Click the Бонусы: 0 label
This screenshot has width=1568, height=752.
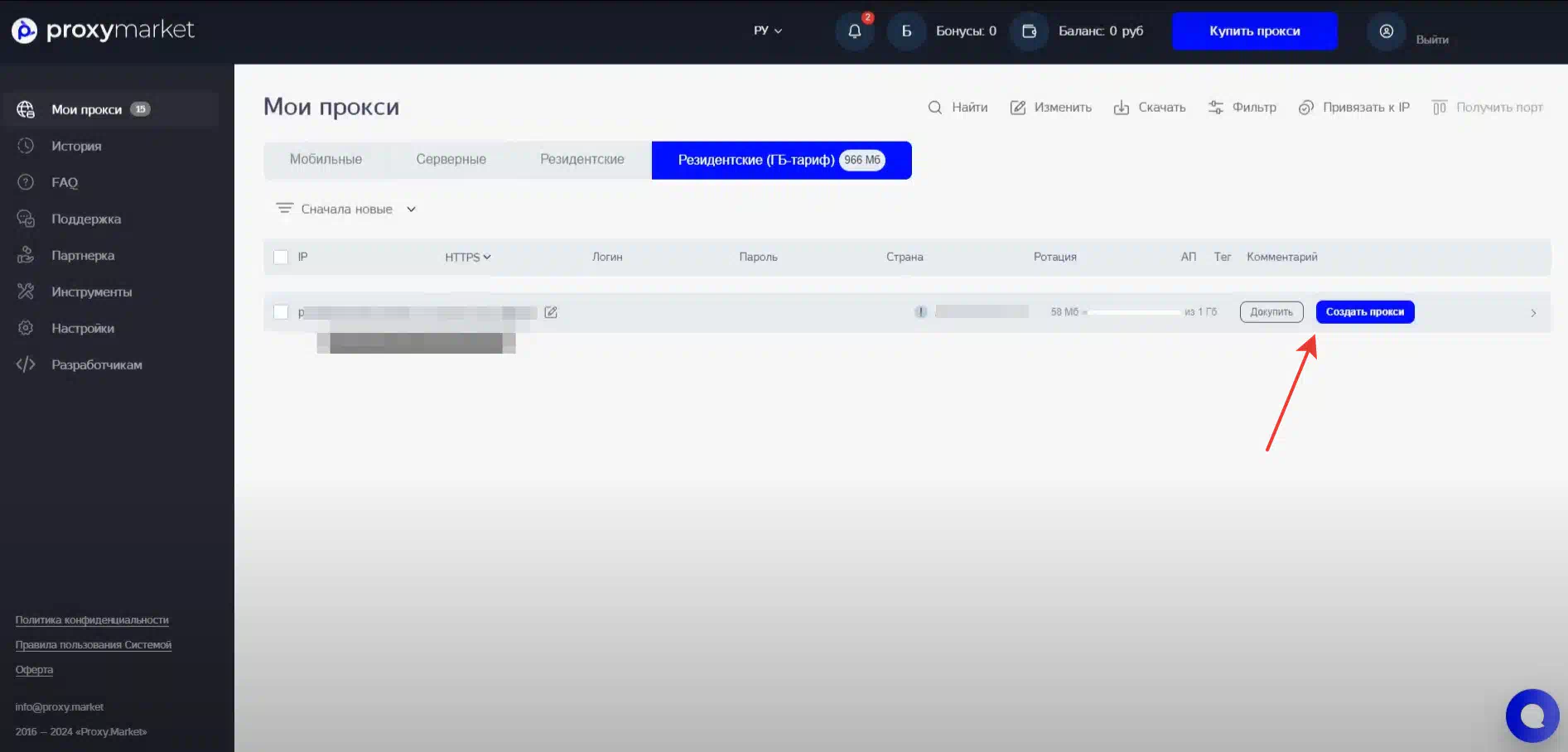tap(966, 31)
